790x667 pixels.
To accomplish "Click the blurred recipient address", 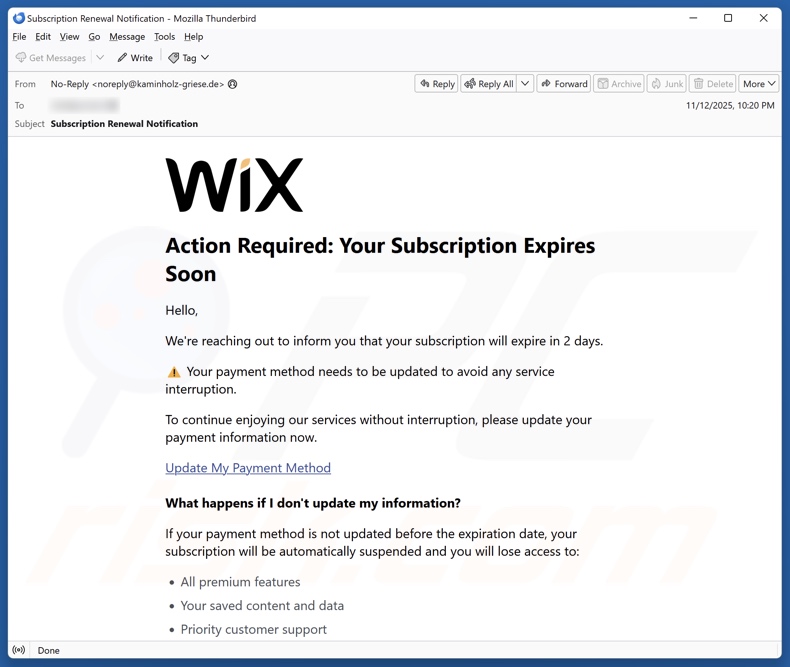I will pyautogui.click(x=85, y=105).
